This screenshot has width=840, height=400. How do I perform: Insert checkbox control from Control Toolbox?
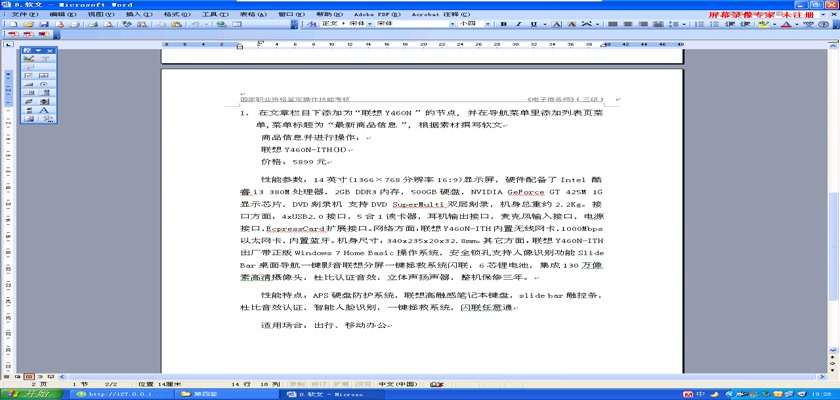coord(28,76)
